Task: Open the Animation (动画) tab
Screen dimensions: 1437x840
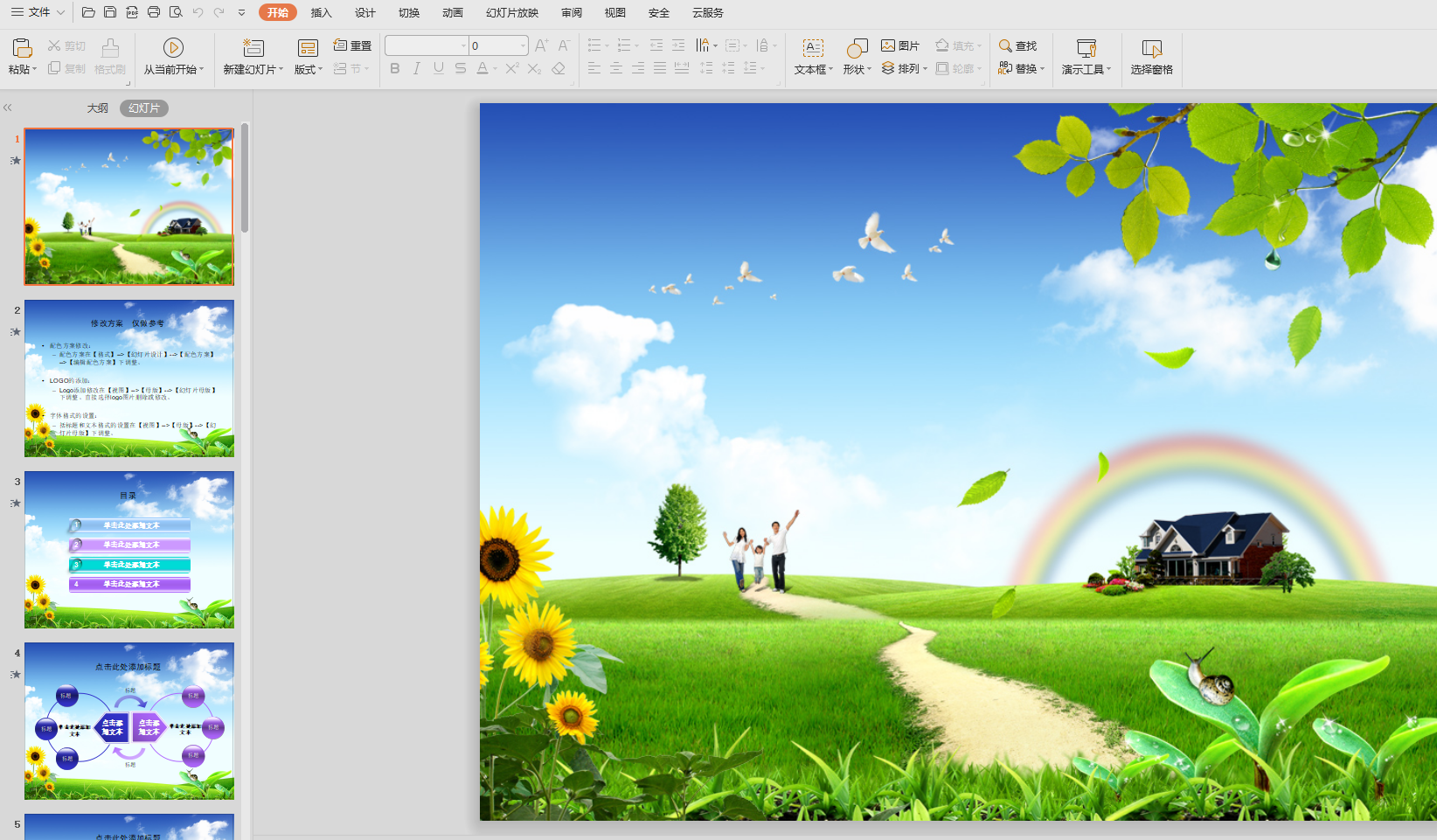Action: (453, 12)
